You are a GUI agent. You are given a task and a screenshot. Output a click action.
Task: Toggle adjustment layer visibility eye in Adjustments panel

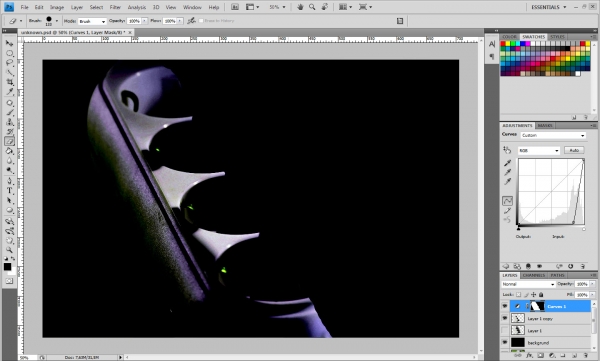click(x=540, y=266)
